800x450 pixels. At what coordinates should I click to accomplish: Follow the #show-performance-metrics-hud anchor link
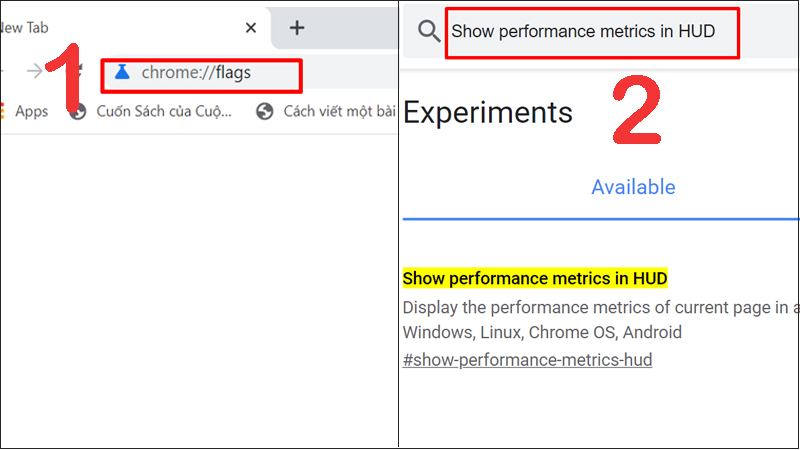click(527, 359)
